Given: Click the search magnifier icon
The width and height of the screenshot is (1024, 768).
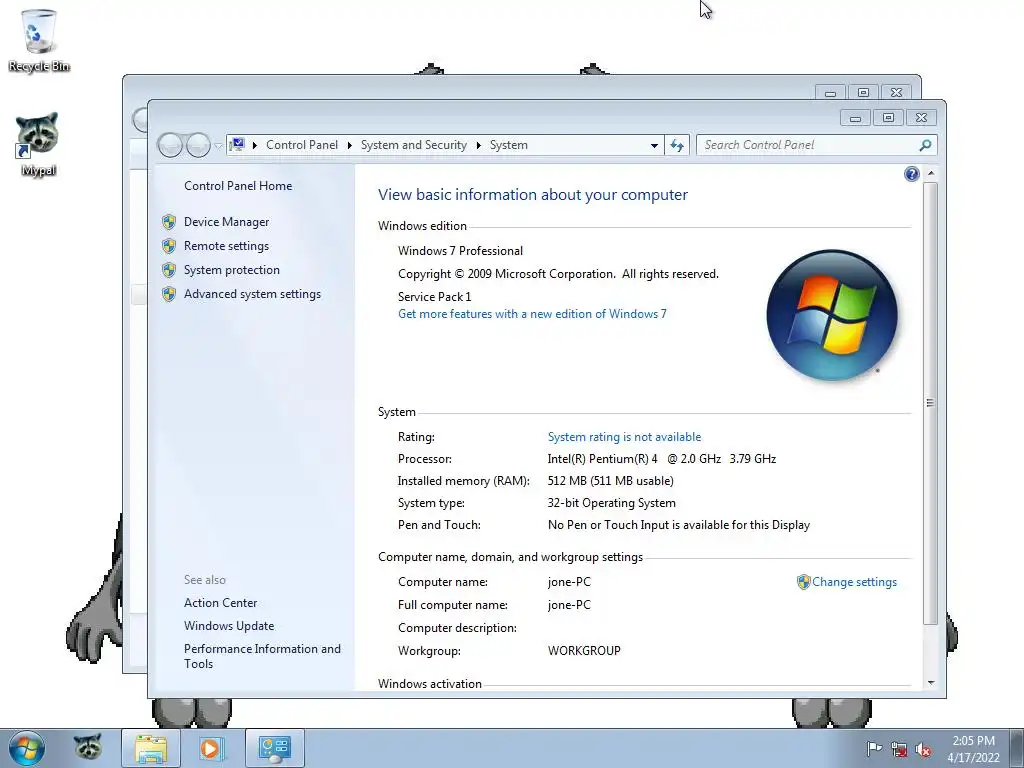Looking at the screenshot, I should 925,145.
